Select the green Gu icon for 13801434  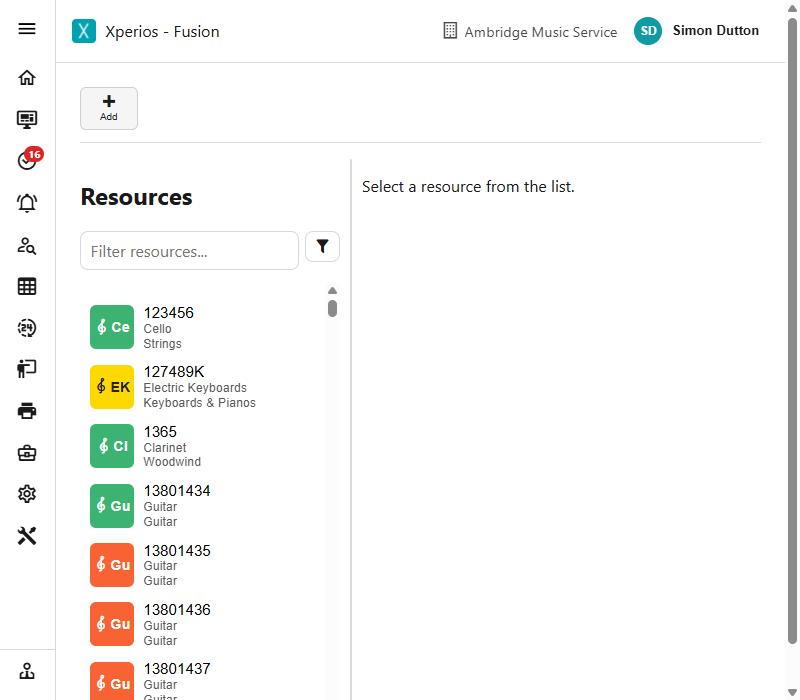(112, 506)
